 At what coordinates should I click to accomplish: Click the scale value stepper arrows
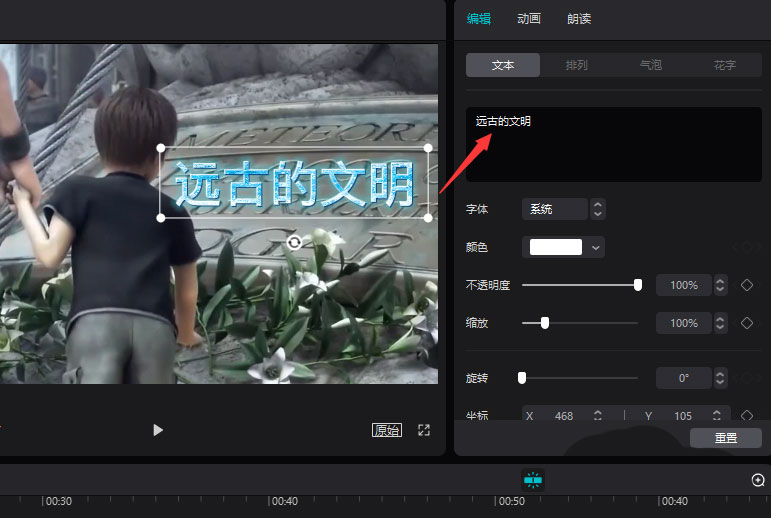pyautogui.click(x=720, y=323)
